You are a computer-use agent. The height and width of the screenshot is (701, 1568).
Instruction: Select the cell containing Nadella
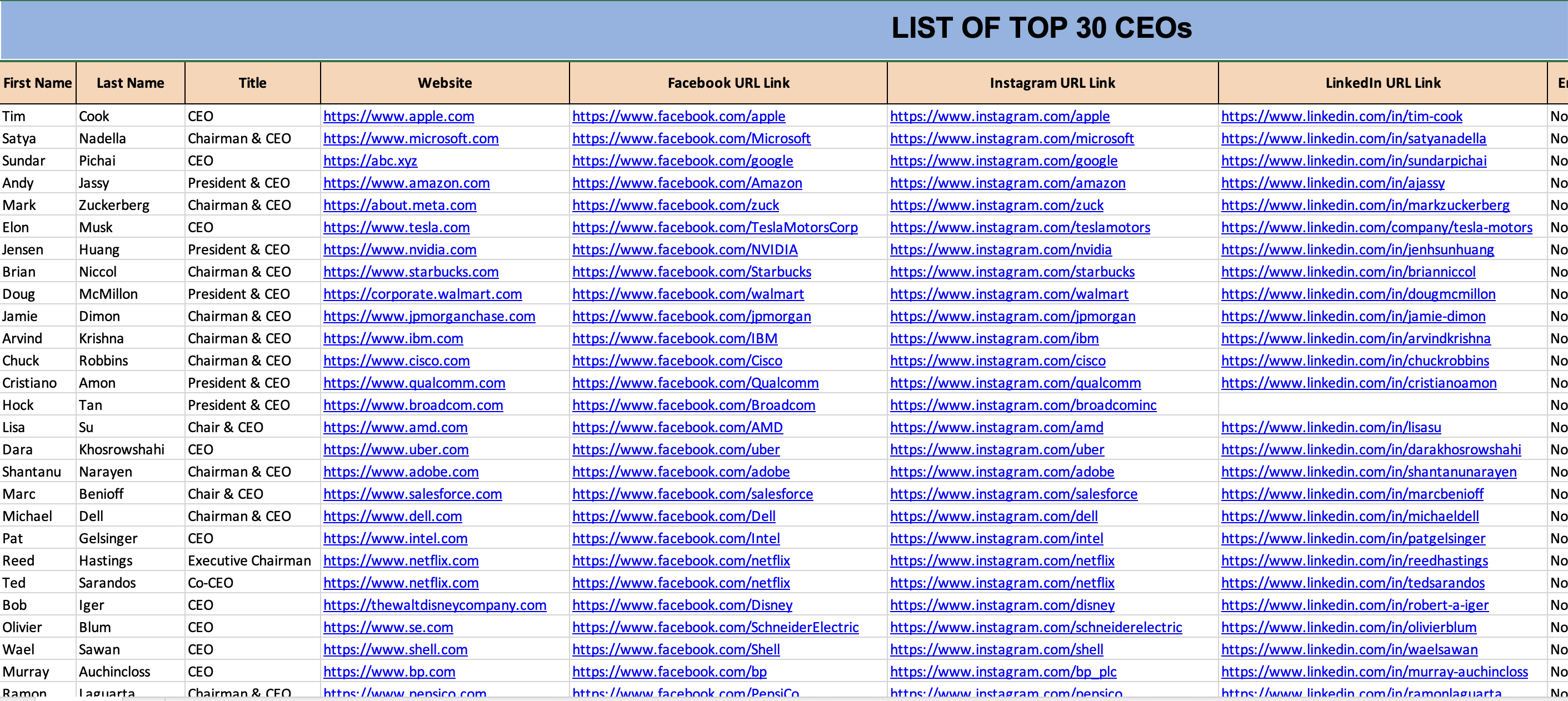click(130, 139)
